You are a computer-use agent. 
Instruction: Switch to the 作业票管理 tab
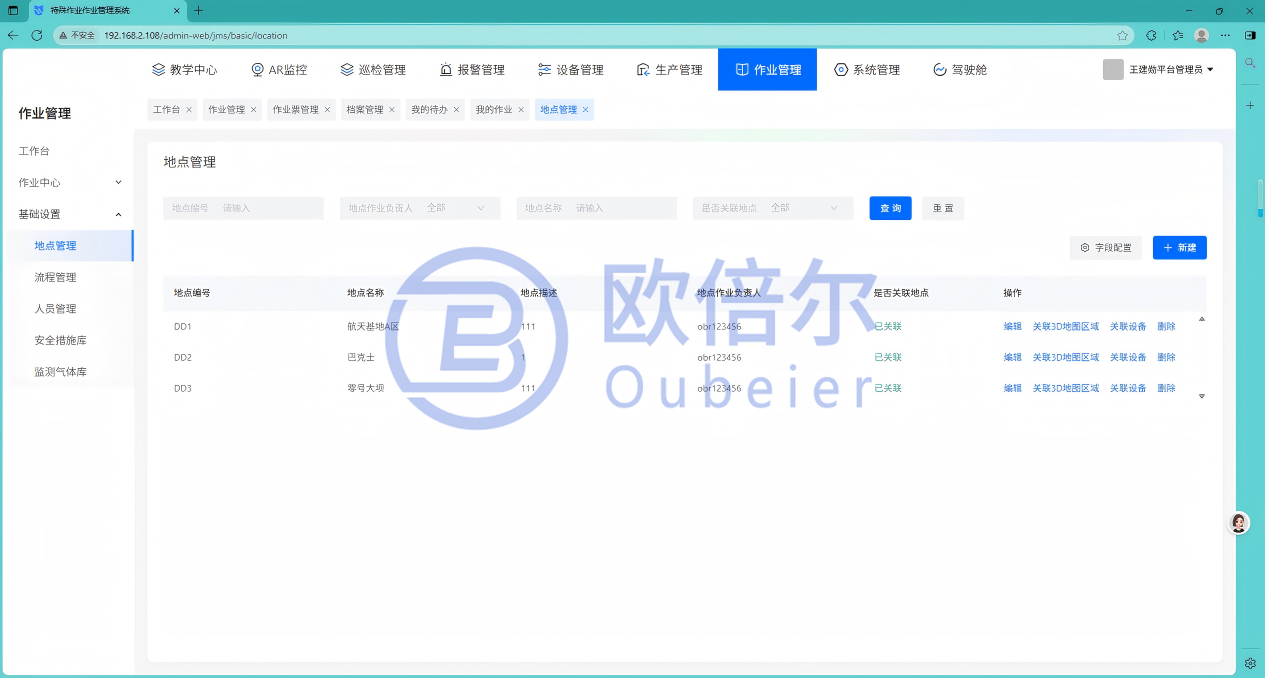(295, 110)
